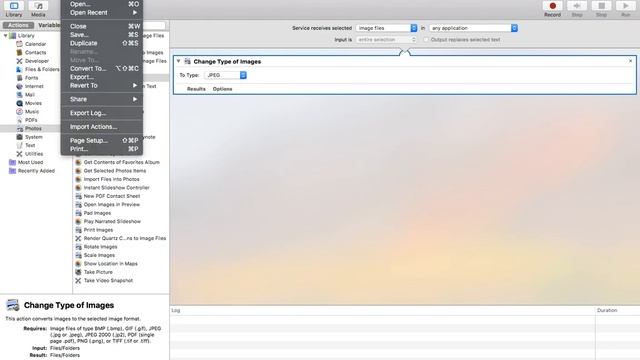Select the Contacts library category
Viewport: 640px width, 360px height.
pyautogui.click(x=35, y=53)
